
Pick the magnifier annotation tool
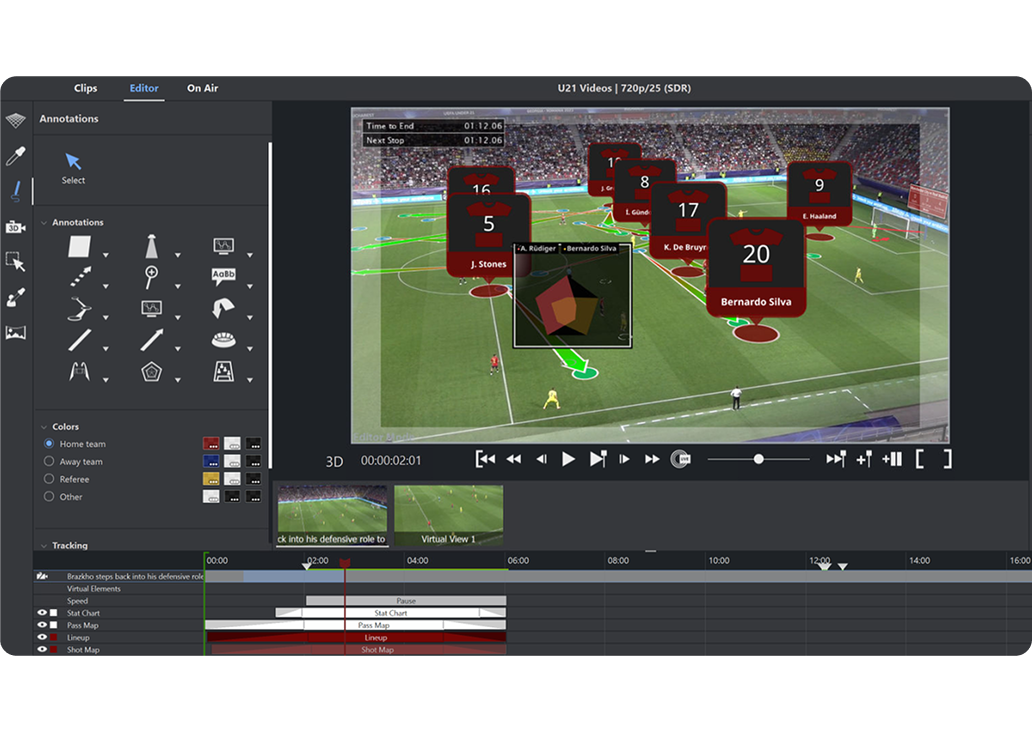point(151,277)
